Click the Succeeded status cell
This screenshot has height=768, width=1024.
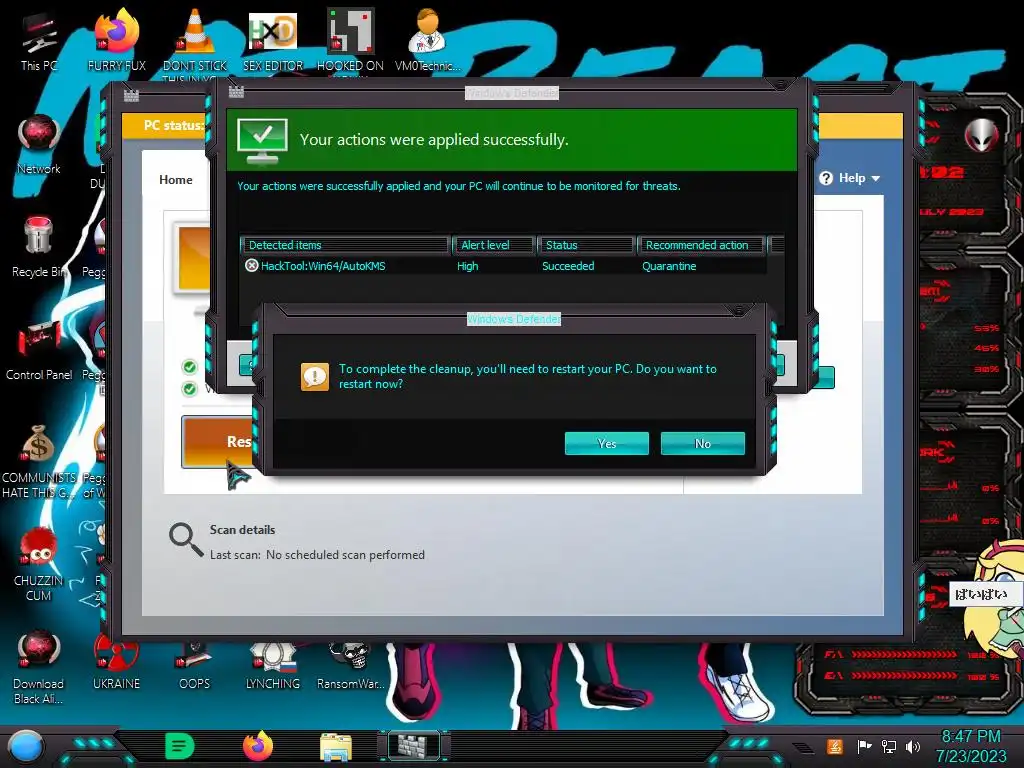click(568, 266)
